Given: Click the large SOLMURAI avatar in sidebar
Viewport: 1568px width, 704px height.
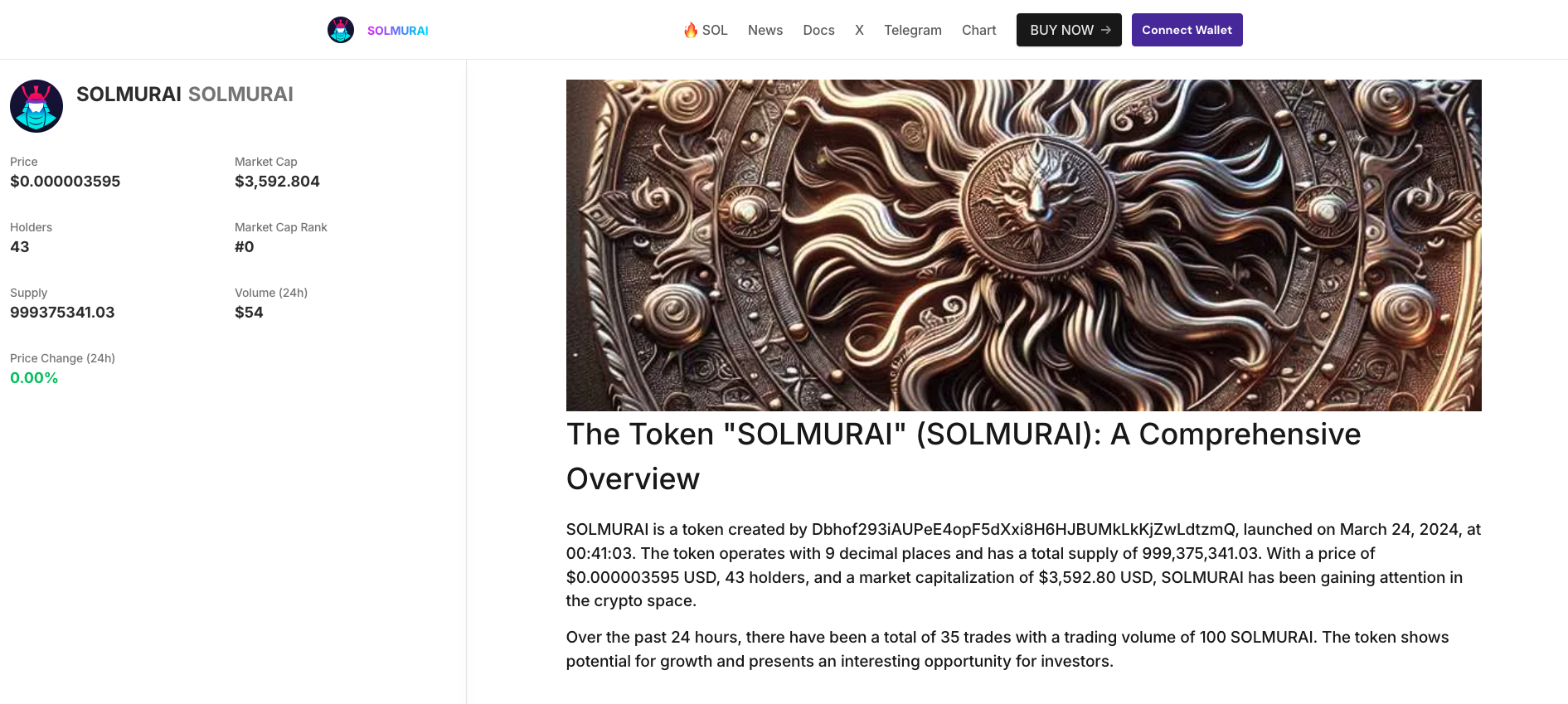Looking at the screenshot, I should point(36,106).
